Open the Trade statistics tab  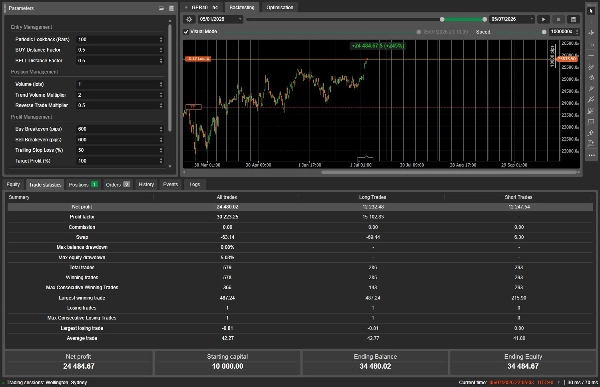coord(45,185)
